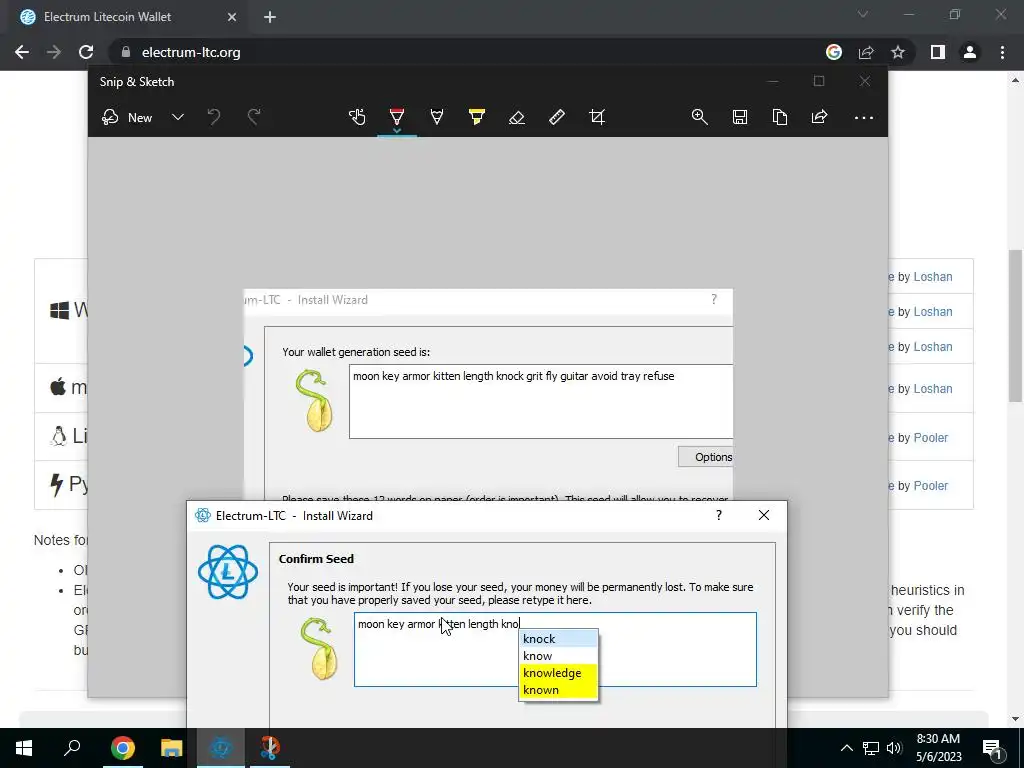Share this page from the address bar
This screenshot has height=768, width=1024.
point(866,52)
